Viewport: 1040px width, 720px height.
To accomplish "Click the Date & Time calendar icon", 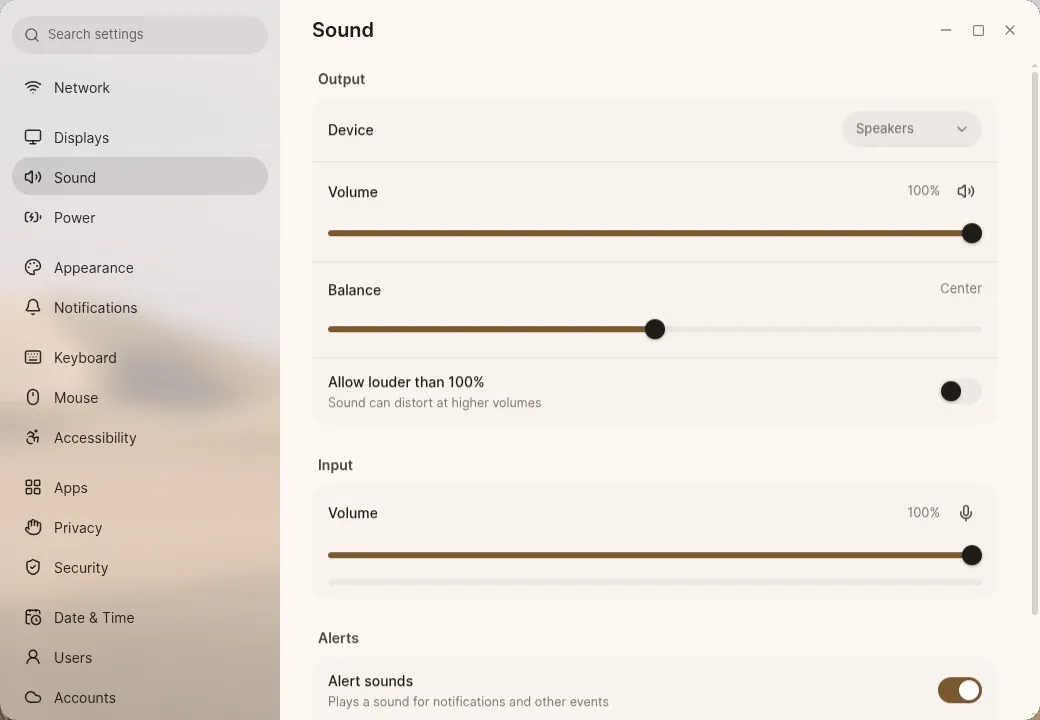I will pyautogui.click(x=32, y=617).
